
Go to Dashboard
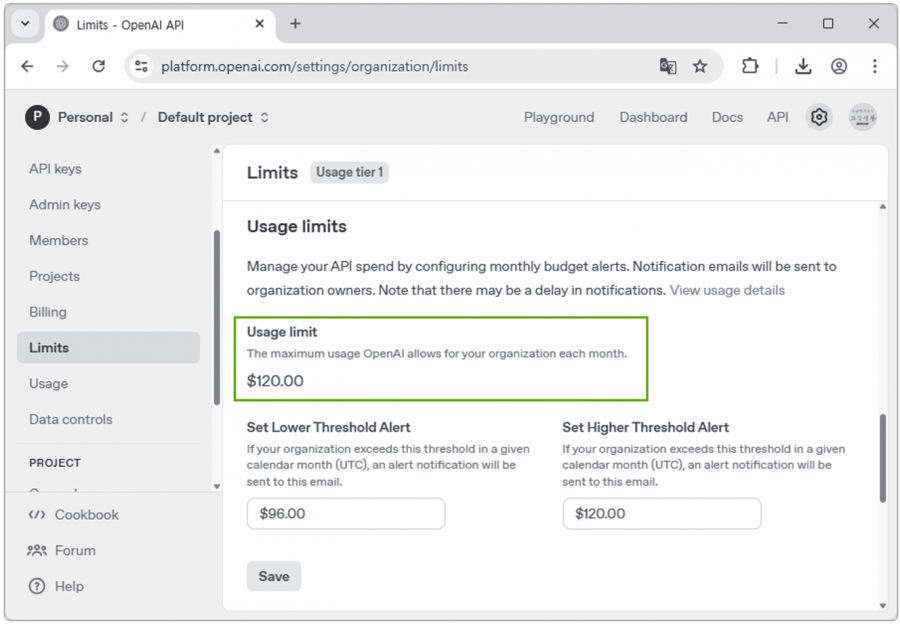click(653, 117)
